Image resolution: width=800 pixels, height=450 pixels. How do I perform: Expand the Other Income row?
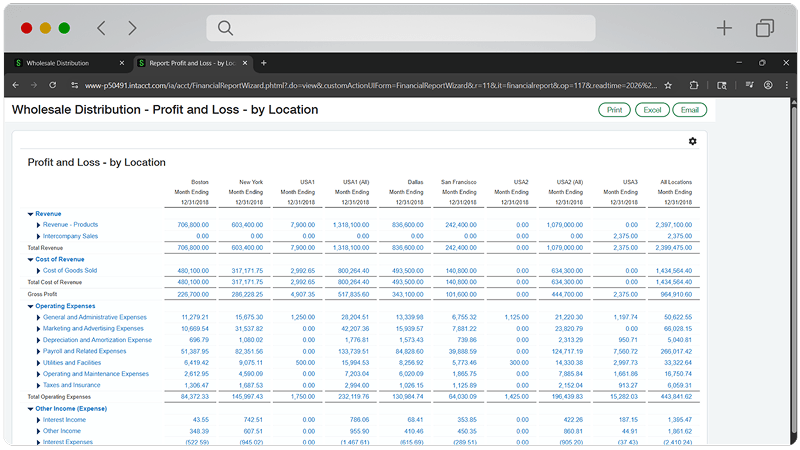[x=38, y=431]
